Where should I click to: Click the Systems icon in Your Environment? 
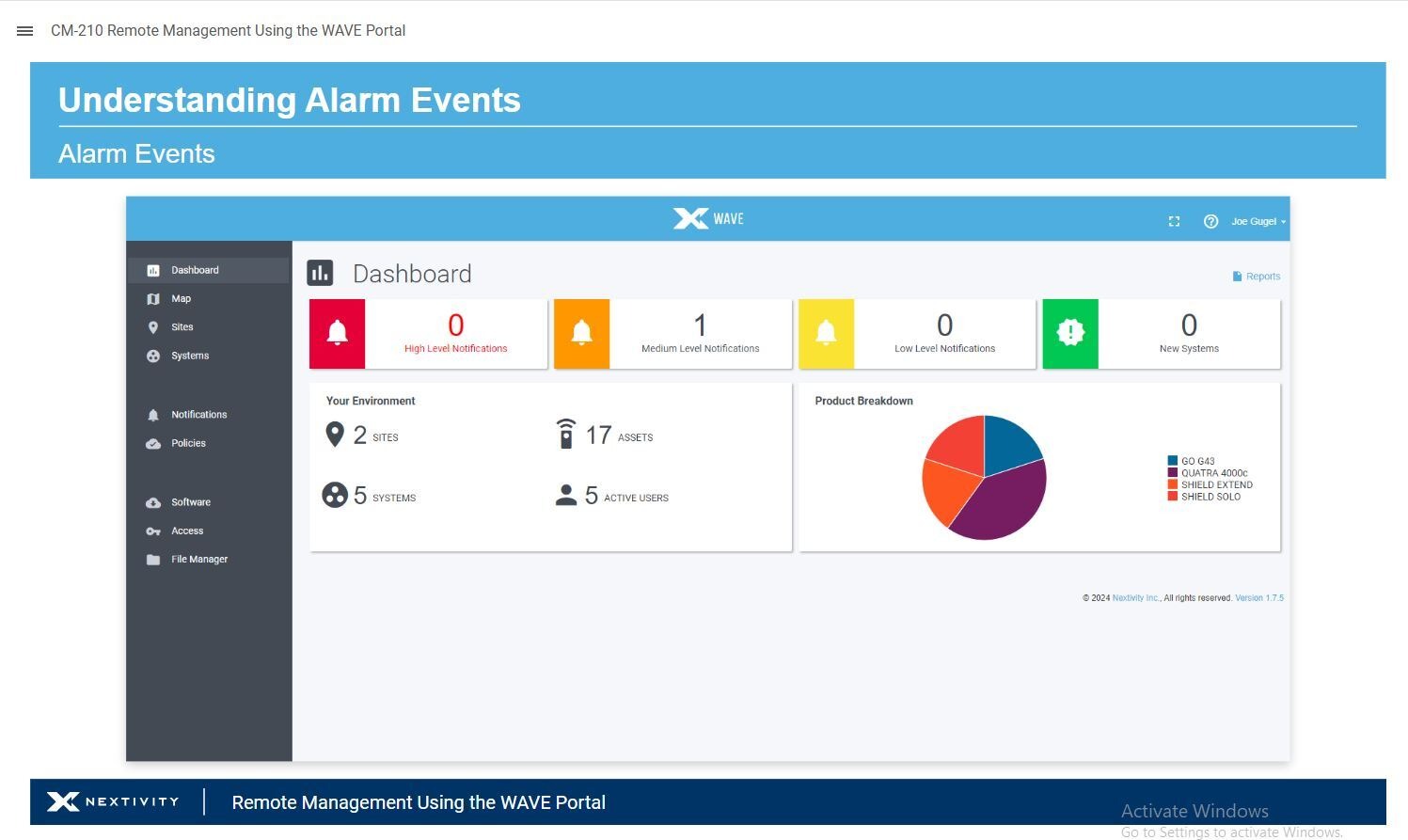pyautogui.click(x=335, y=495)
